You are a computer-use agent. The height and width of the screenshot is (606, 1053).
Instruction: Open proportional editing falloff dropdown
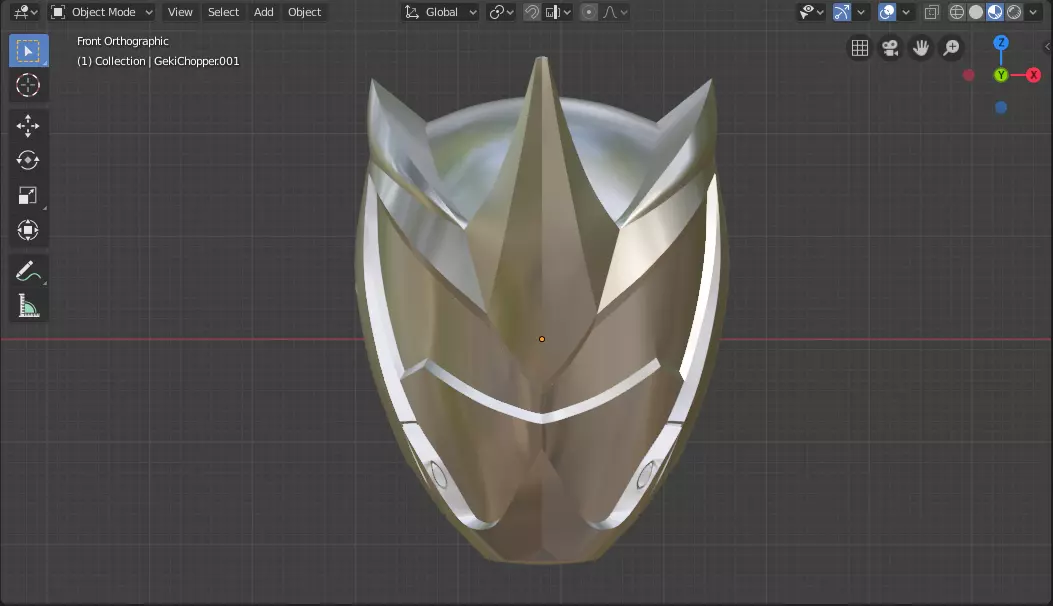pos(614,12)
